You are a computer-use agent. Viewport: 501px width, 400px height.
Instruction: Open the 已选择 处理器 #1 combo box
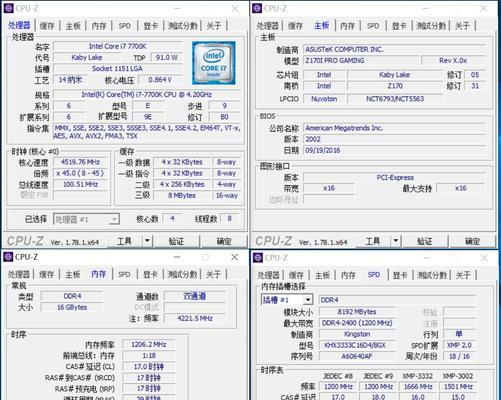tap(86, 219)
